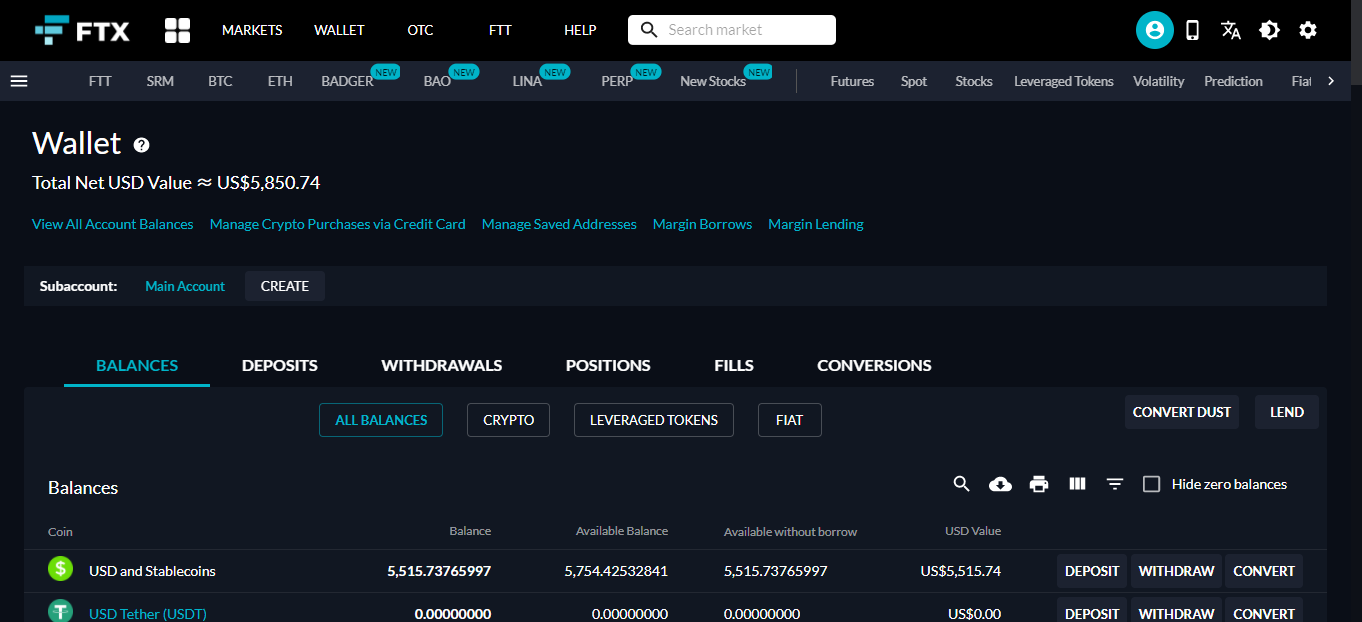Open the user account profile icon

1154,30
